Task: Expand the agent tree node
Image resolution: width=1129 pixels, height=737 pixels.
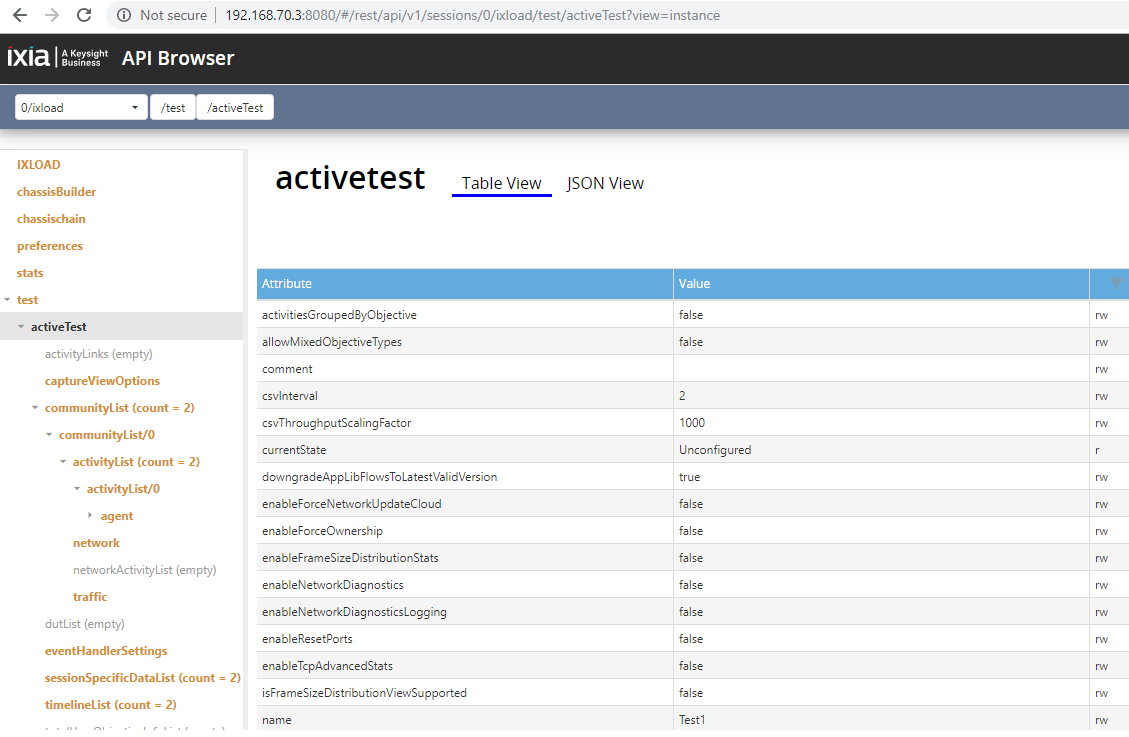Action: tap(91, 516)
